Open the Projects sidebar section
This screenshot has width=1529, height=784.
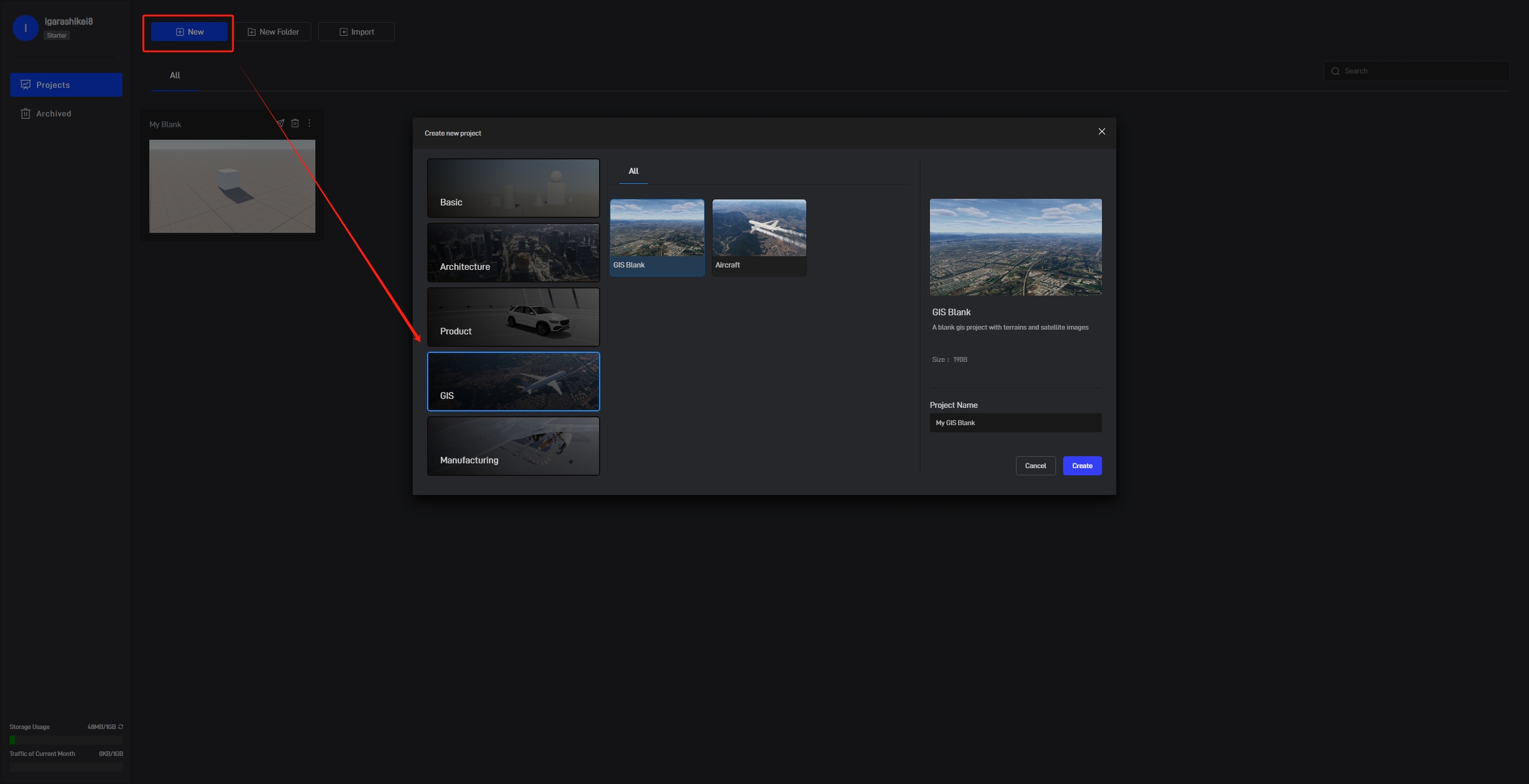(66, 85)
